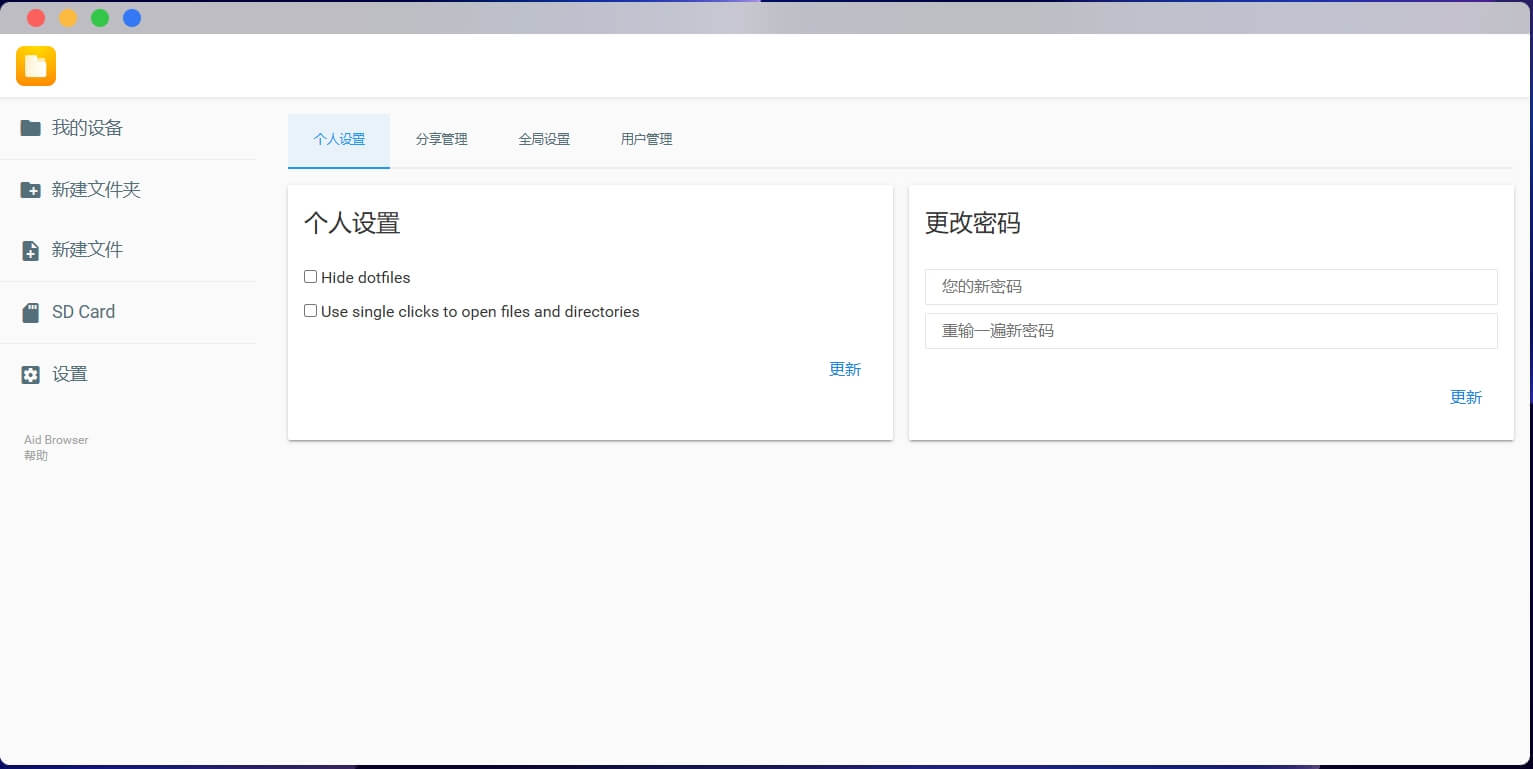Image resolution: width=1533 pixels, height=769 pixels.
Task: Open the 帮助 link under Aid Browser
Action: coord(35,455)
